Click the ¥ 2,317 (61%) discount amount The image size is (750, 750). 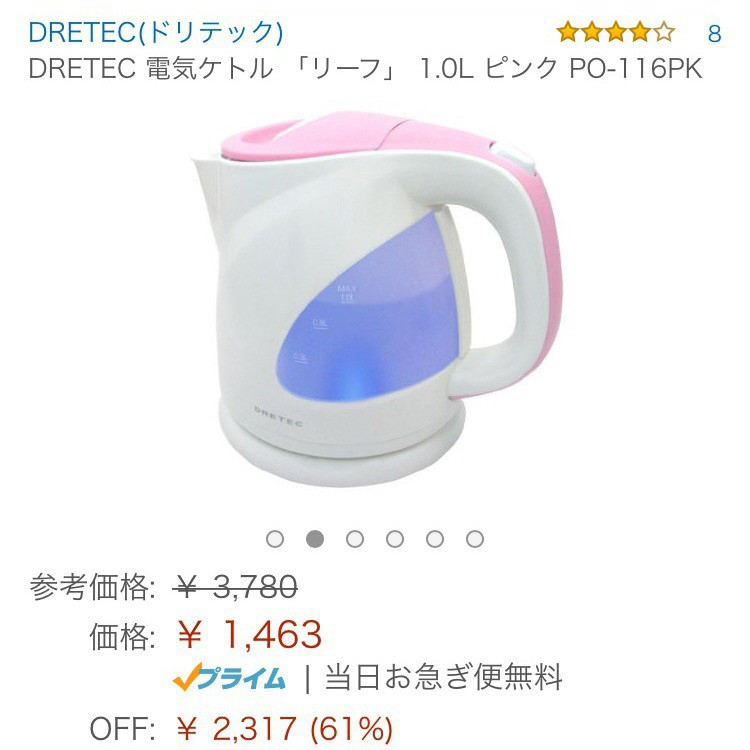[285, 728]
